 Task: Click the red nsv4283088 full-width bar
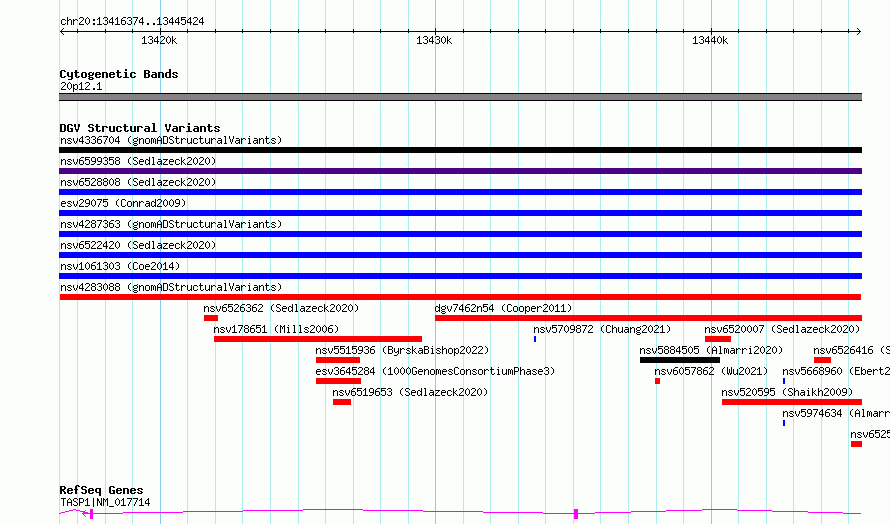click(460, 297)
